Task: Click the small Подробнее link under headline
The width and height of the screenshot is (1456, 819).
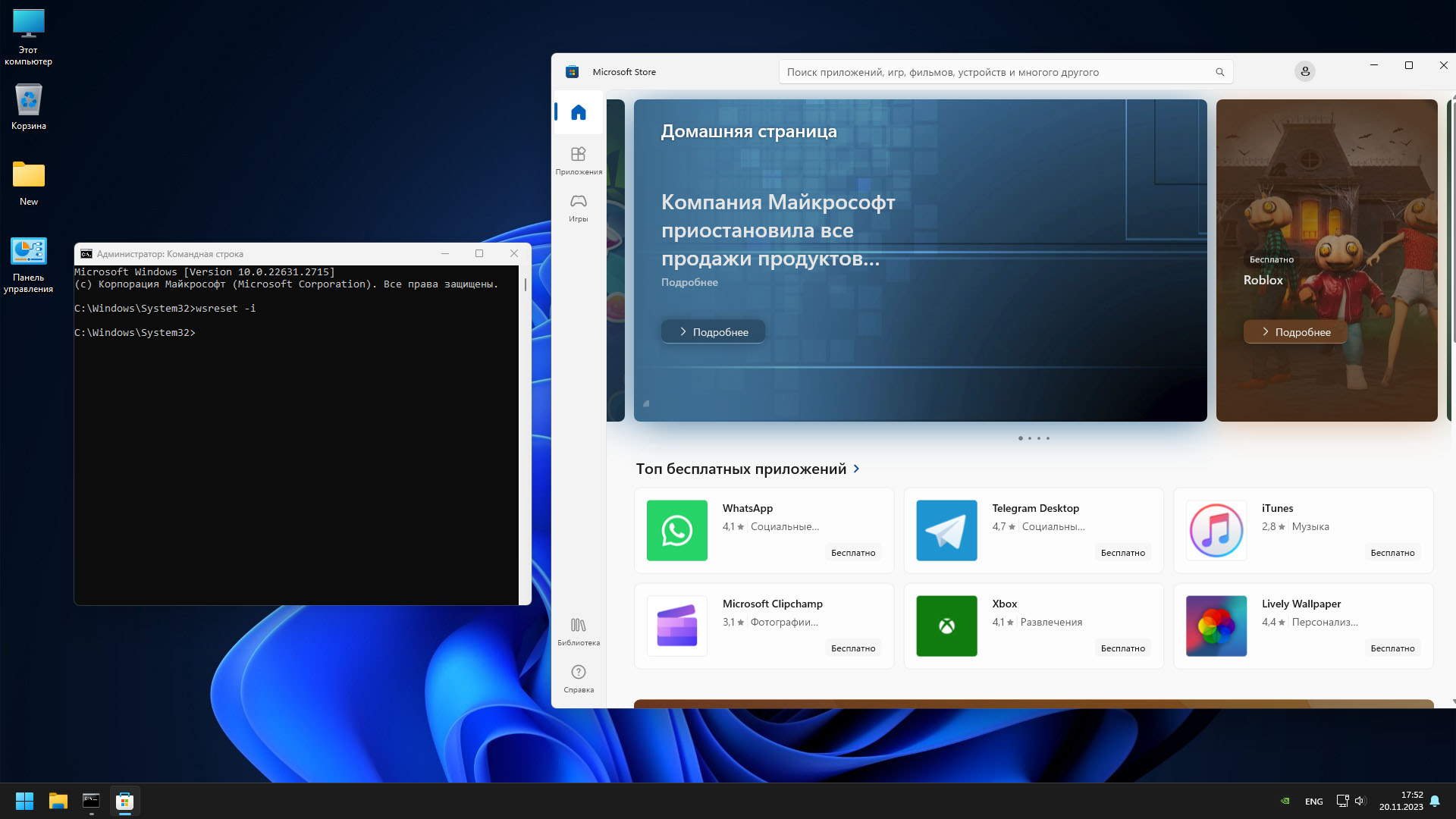Action: (x=689, y=282)
